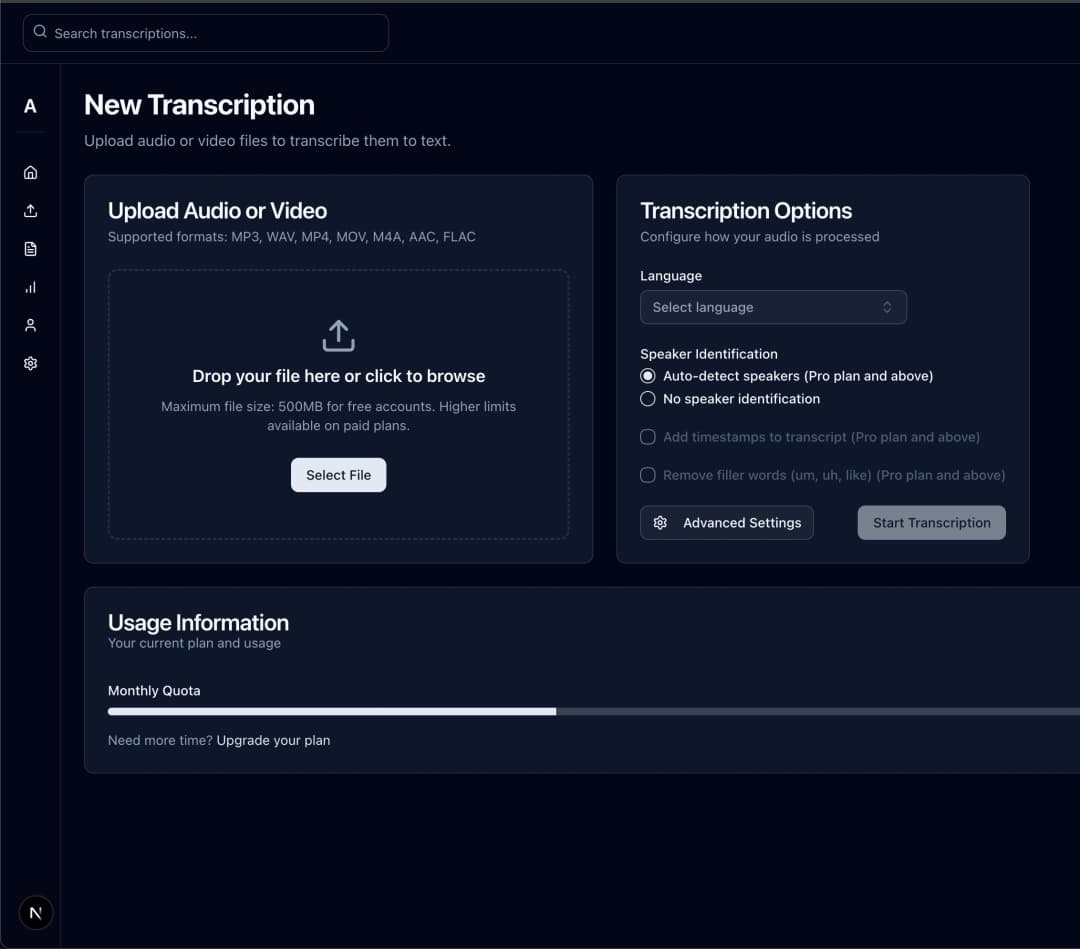This screenshot has height=949, width=1080.
Task: Open the document transcripts sidebar icon
Action: [x=30, y=249]
